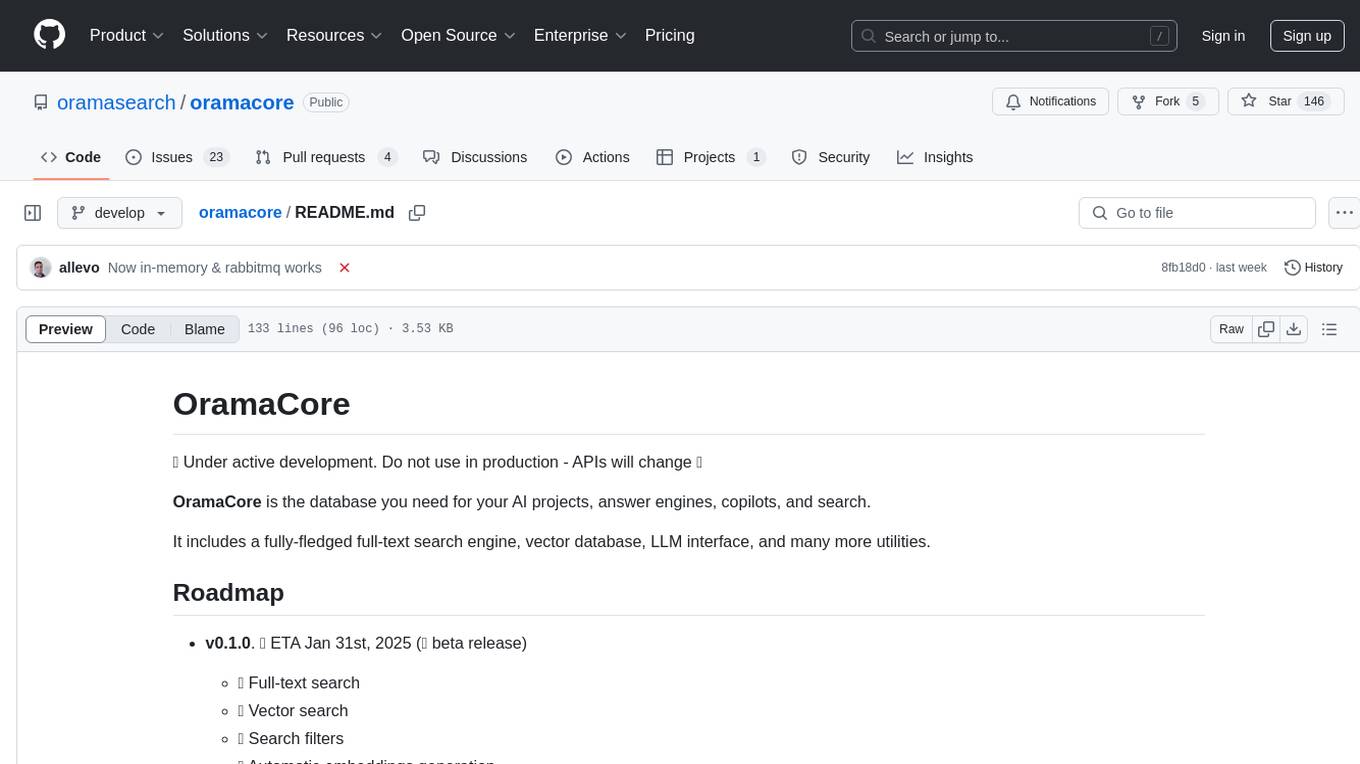Switch to the Code view
Screen dimensions: 1360x764
click(138, 329)
